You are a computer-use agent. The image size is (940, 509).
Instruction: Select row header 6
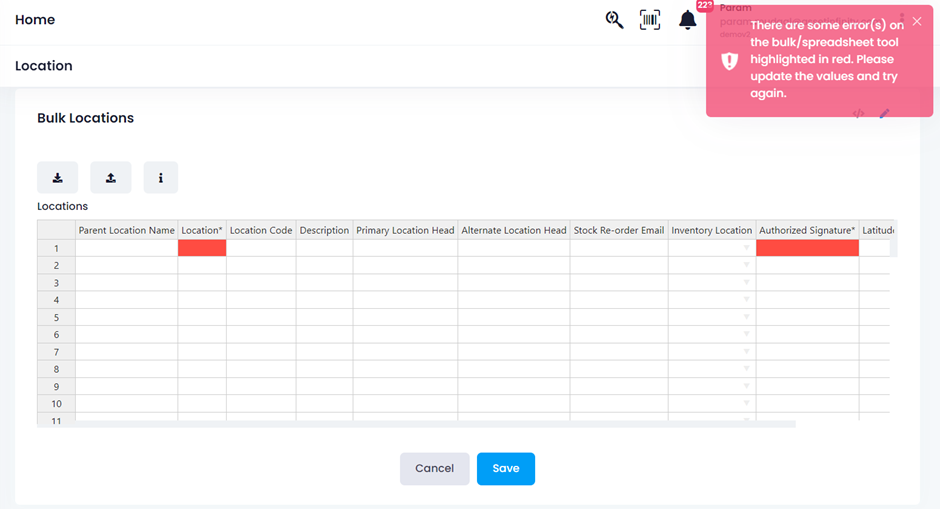point(56,335)
